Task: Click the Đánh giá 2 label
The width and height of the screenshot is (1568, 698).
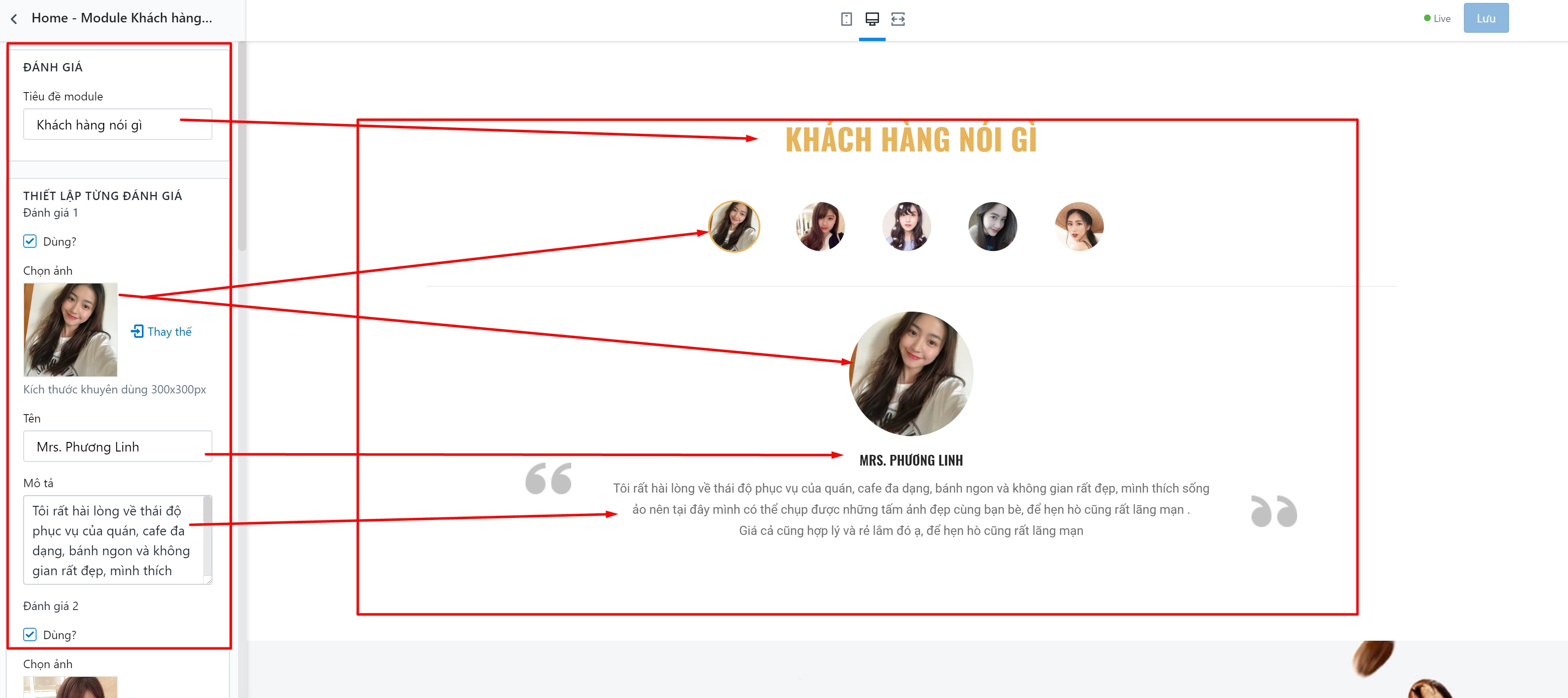Action: (x=51, y=606)
